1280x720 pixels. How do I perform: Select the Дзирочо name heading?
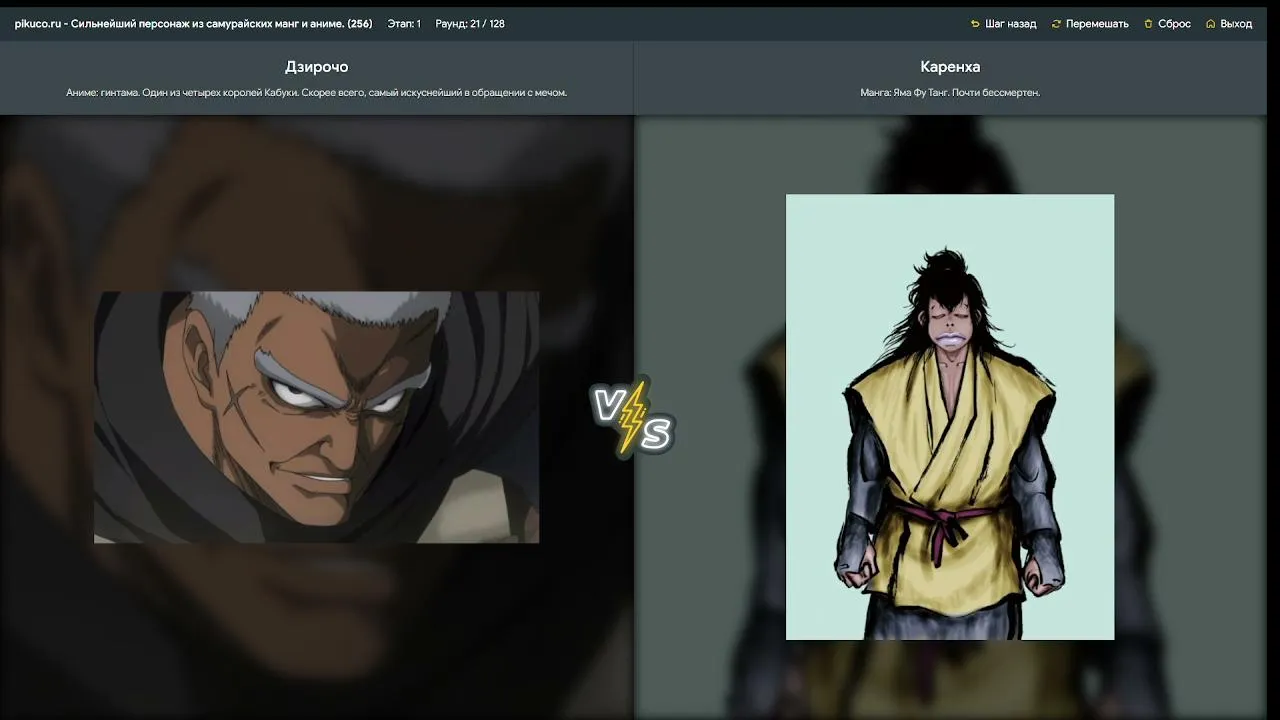(317, 67)
